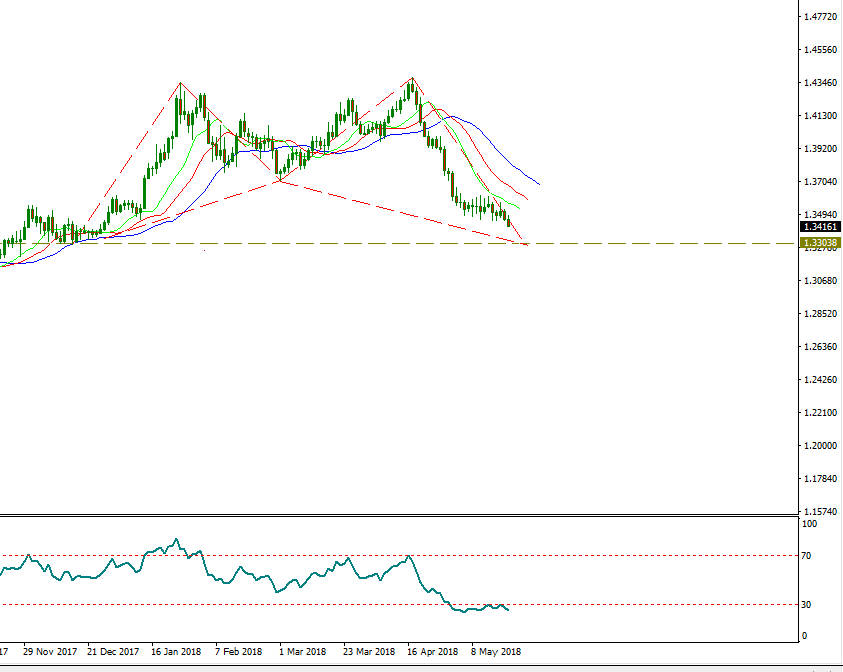Click the April 2018 peak candlestick
The image size is (843, 672).
pyautogui.click(x=412, y=88)
